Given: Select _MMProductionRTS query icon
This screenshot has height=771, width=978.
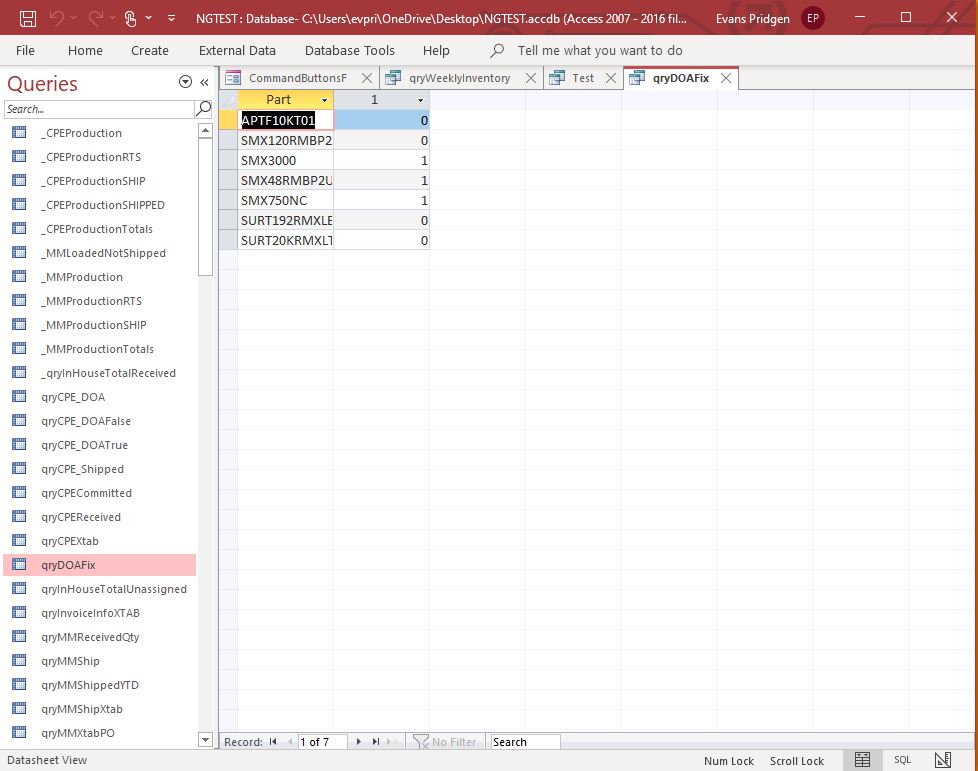Looking at the screenshot, I should point(19,301).
